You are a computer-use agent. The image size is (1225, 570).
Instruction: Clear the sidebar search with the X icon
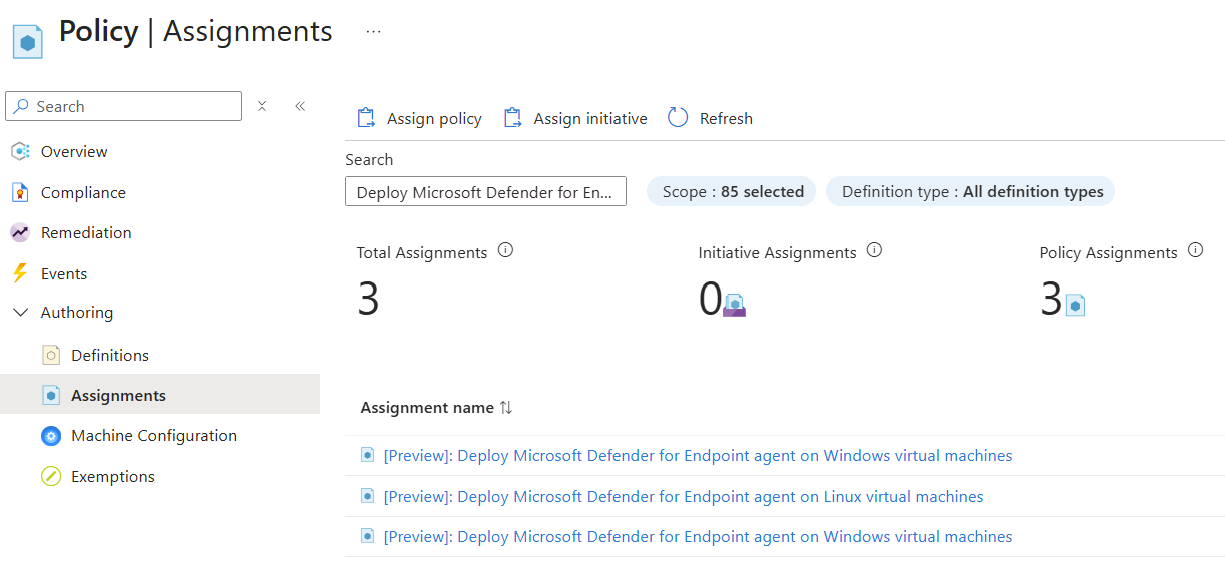[x=262, y=106]
